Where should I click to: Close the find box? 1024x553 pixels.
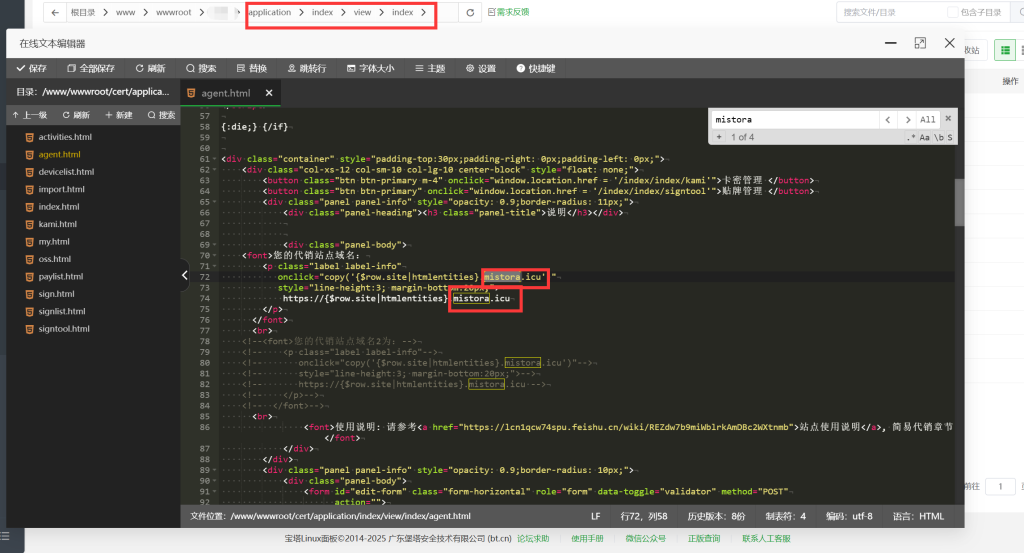pyautogui.click(x=948, y=118)
